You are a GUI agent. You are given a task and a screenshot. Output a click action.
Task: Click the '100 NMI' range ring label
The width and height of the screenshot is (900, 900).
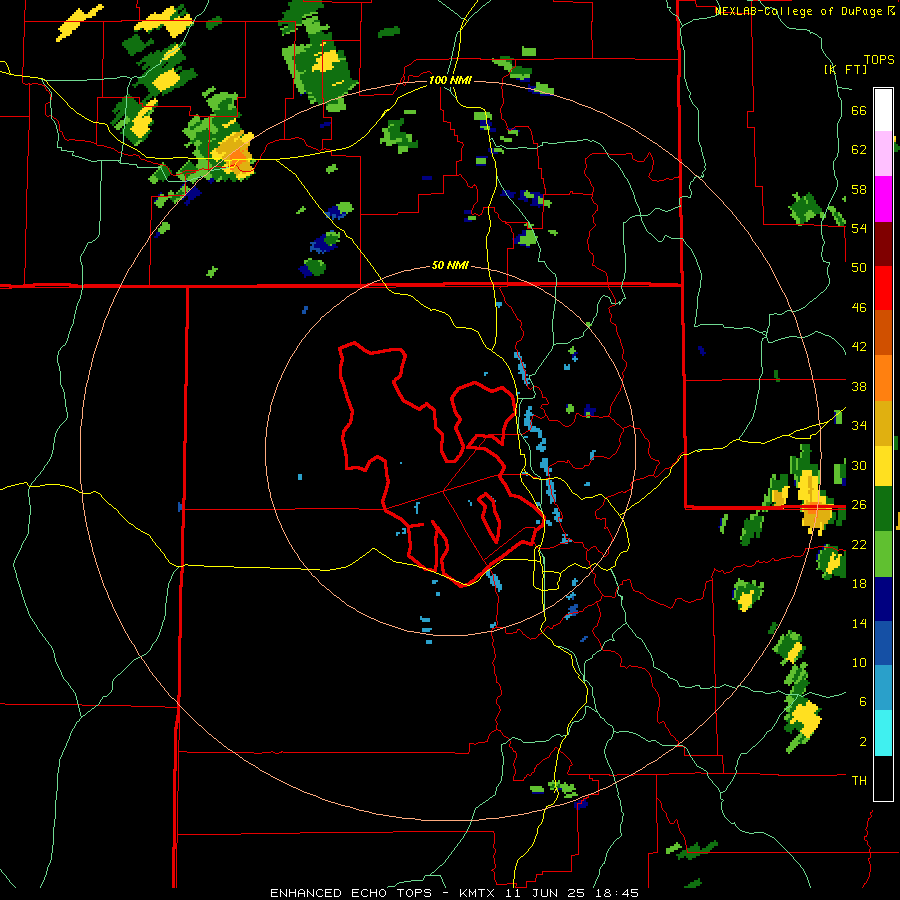[x=450, y=80]
